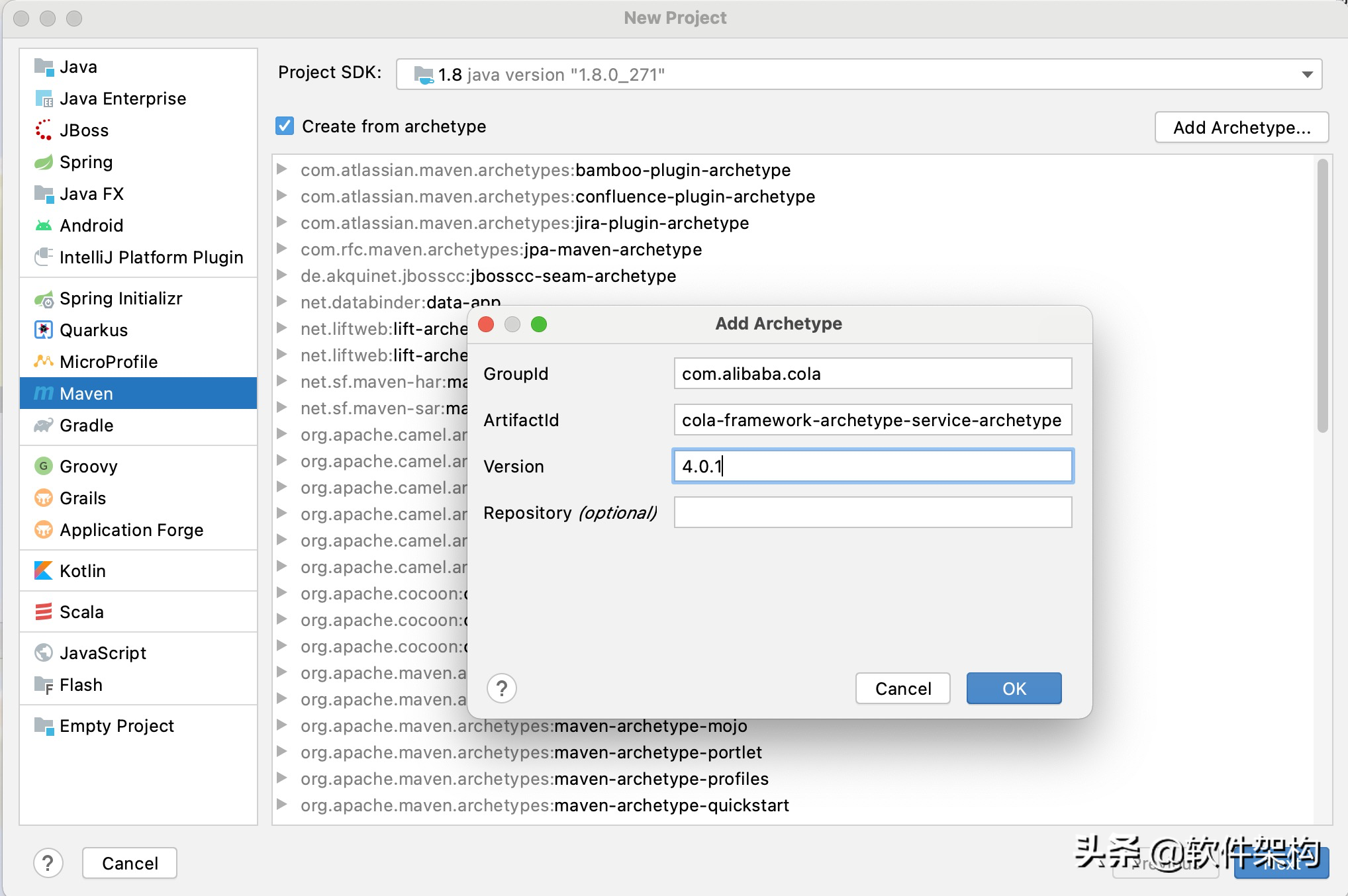
Task: Select the Scala icon in the sidebar
Action: pyautogui.click(x=44, y=611)
